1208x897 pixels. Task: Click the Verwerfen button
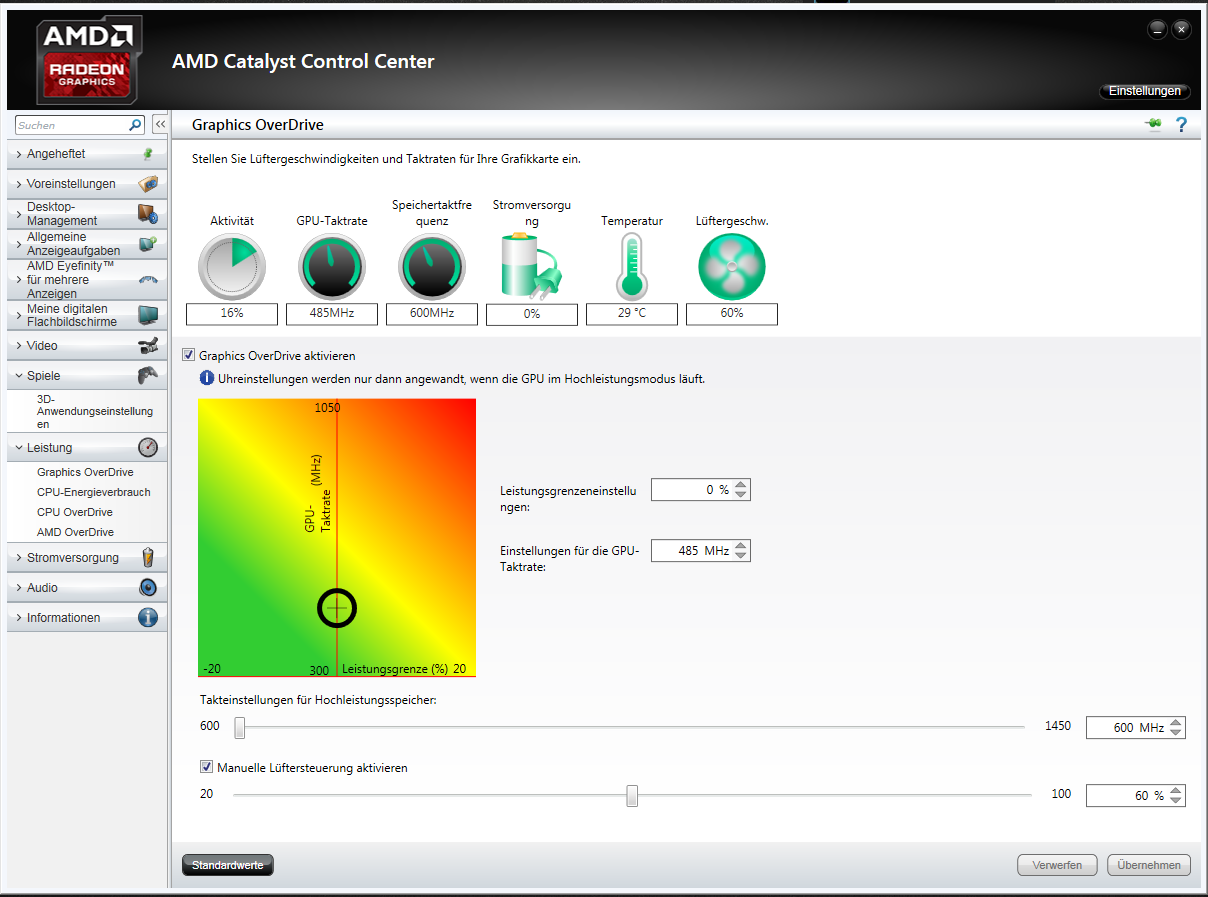(x=1057, y=865)
